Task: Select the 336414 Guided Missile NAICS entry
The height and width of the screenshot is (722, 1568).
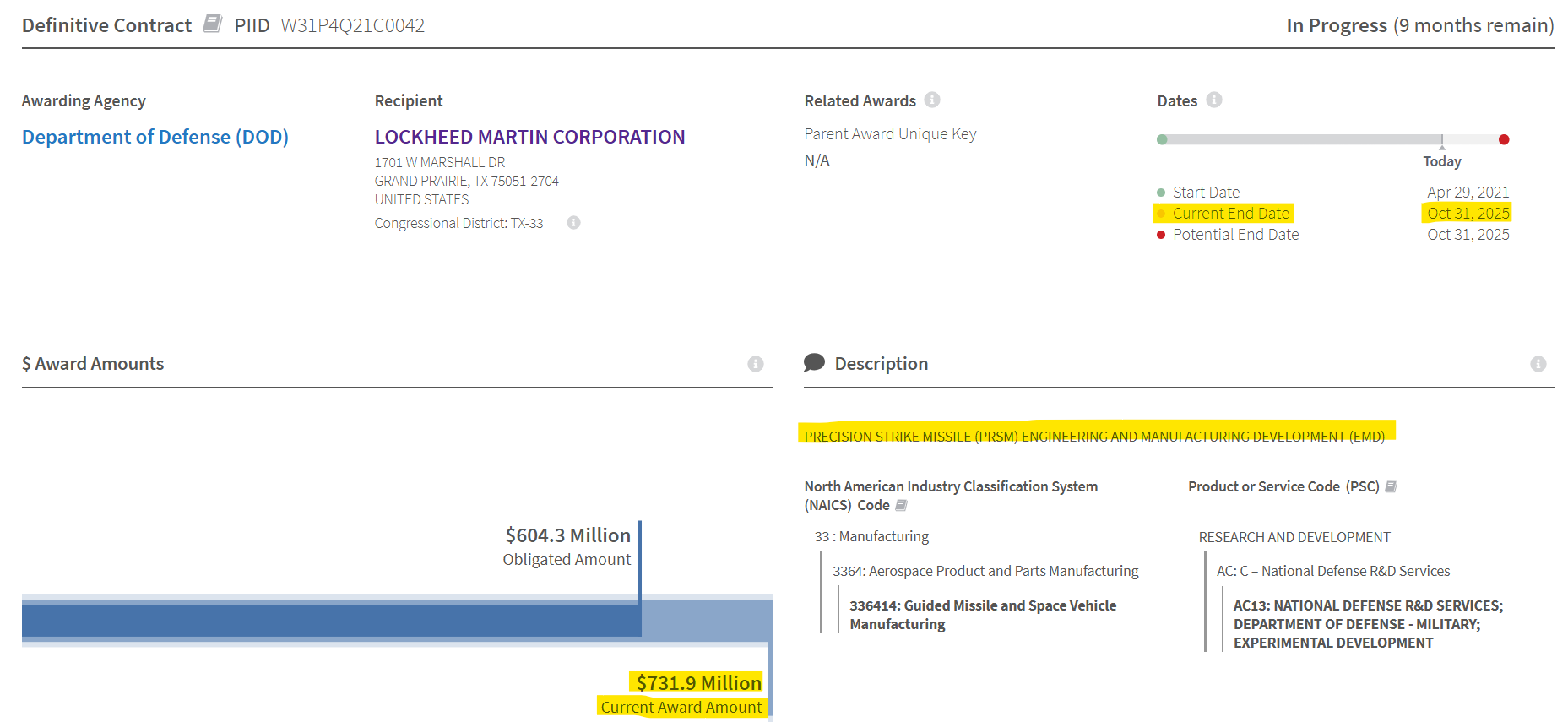Action: pos(982,615)
